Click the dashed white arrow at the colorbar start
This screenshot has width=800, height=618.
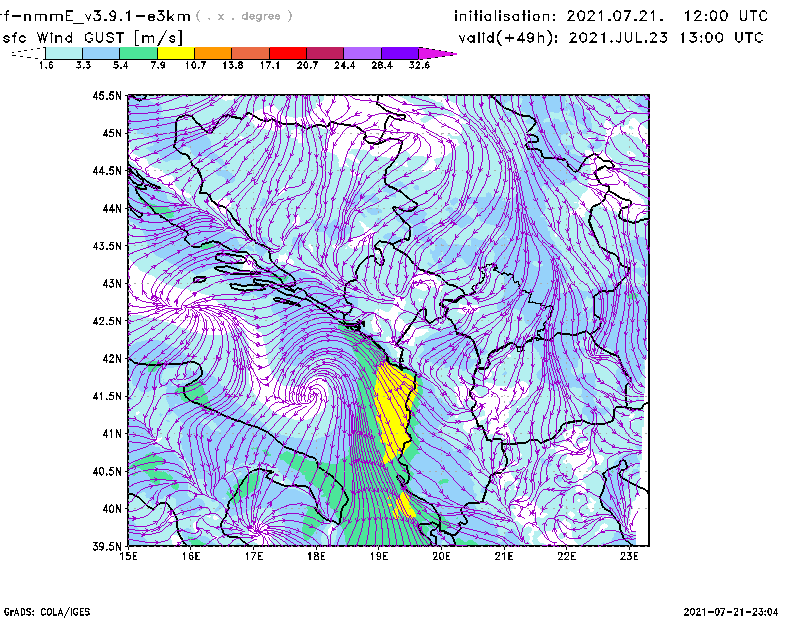point(28,53)
